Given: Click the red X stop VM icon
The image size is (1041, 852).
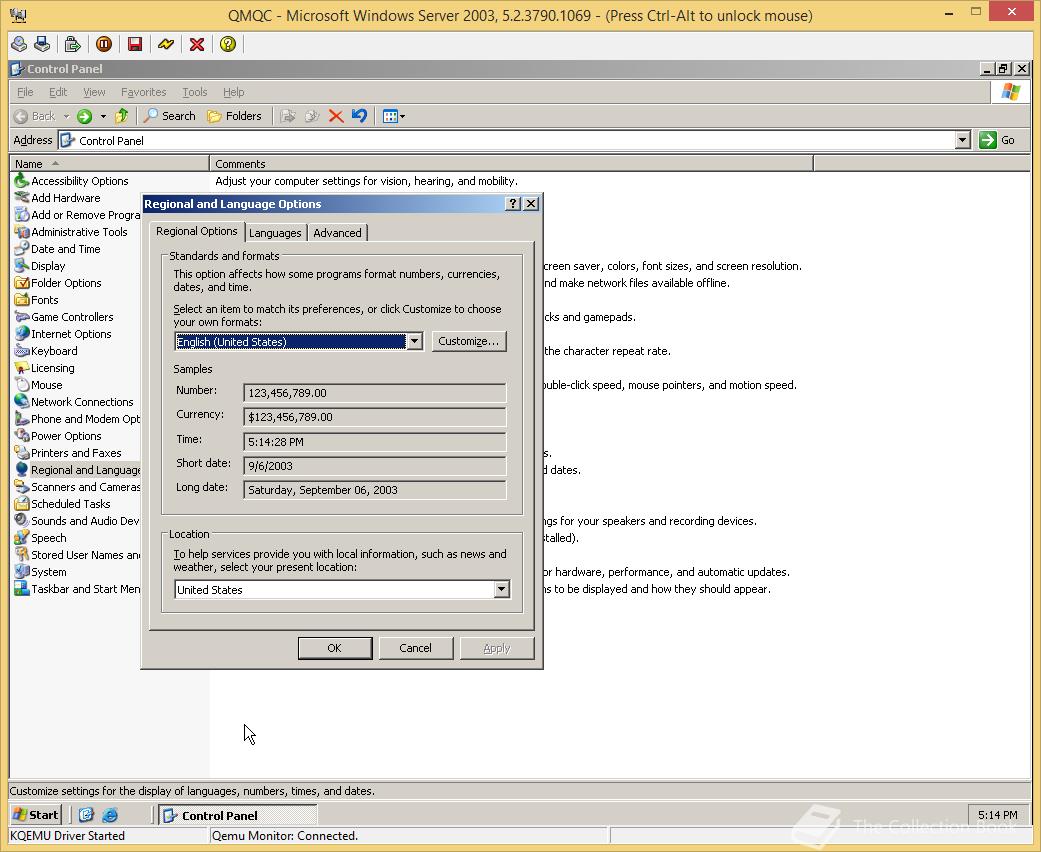Looking at the screenshot, I should [197, 44].
